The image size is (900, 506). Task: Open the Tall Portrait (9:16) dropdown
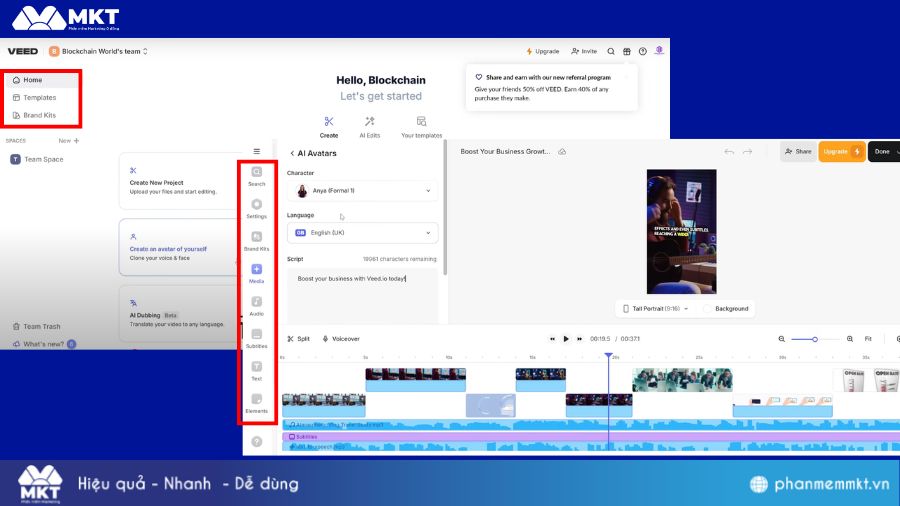[655, 309]
